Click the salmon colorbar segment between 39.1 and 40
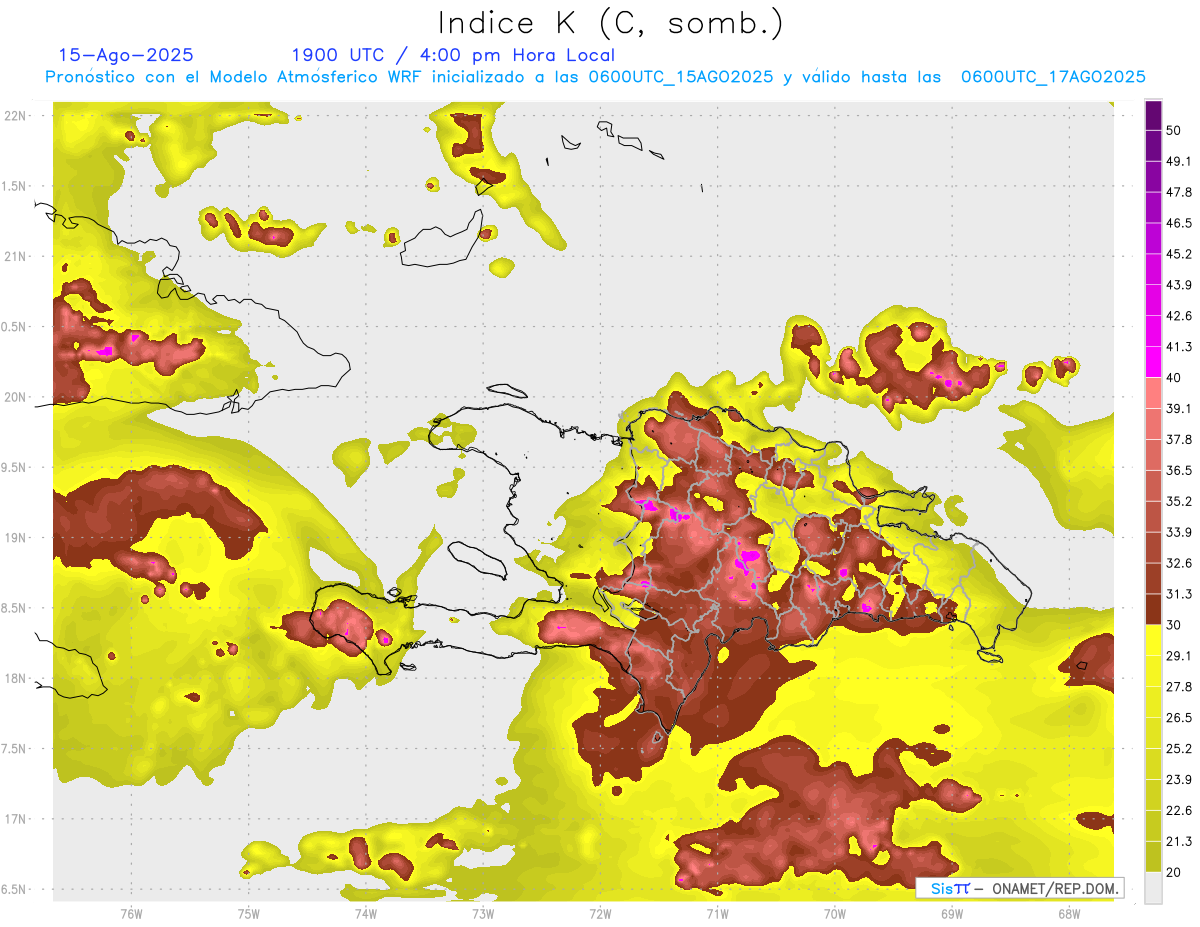1200x927 pixels. [x=1153, y=393]
